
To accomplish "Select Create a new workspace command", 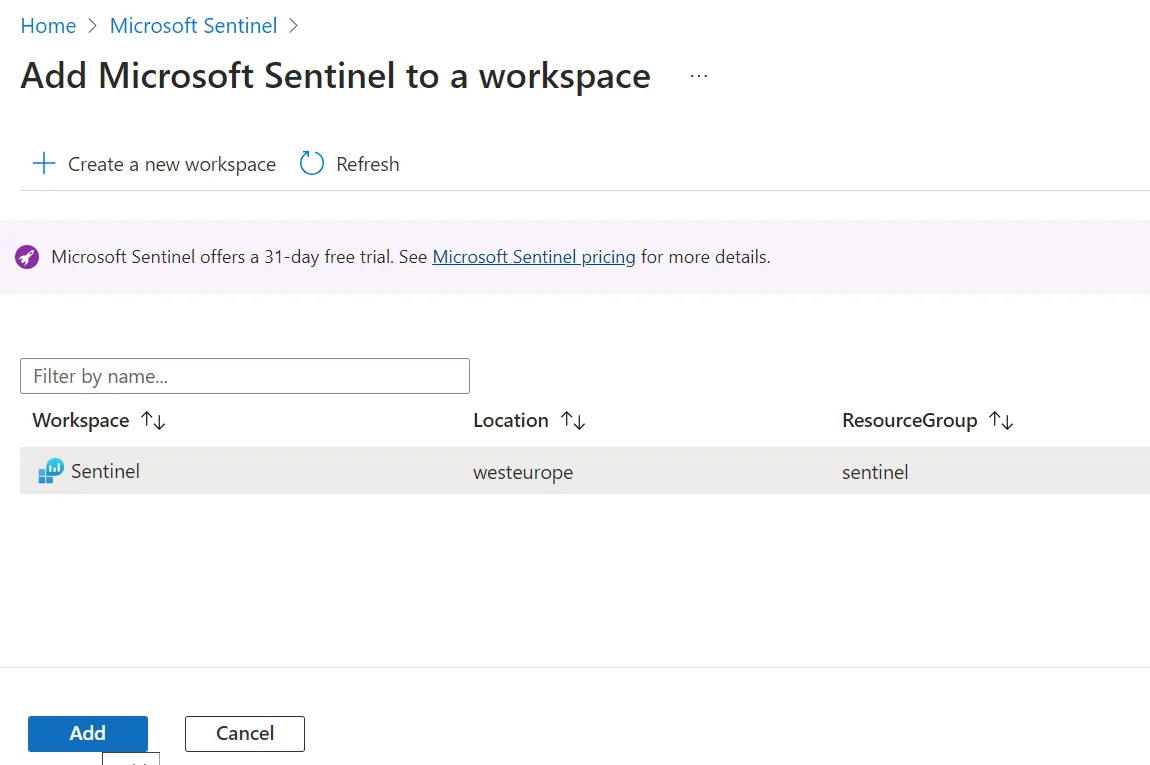I will click(172, 164).
